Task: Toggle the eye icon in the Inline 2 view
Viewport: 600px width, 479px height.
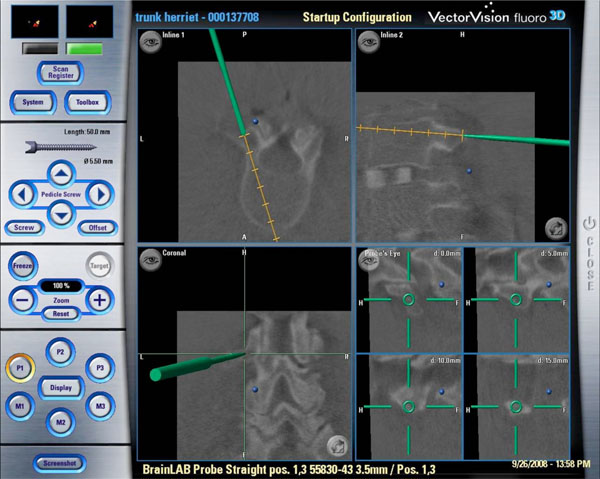Action: [x=368, y=41]
